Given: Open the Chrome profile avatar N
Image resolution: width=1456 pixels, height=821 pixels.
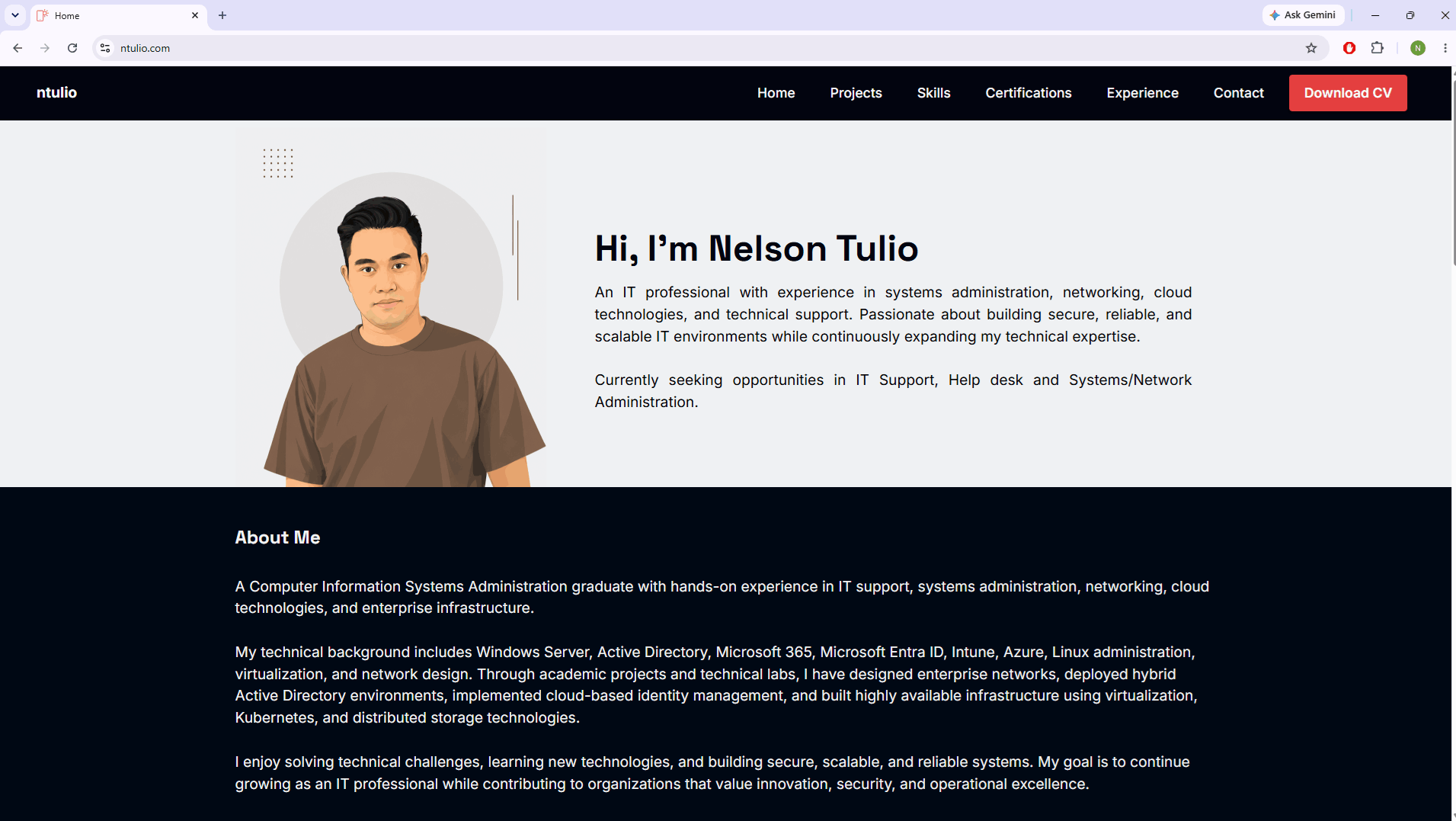Looking at the screenshot, I should click(x=1418, y=48).
